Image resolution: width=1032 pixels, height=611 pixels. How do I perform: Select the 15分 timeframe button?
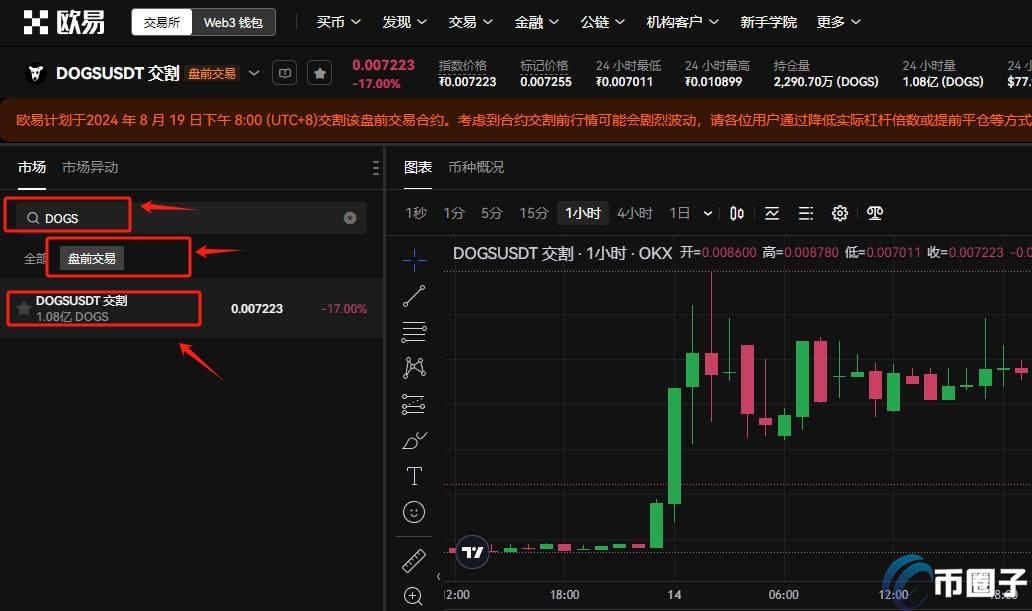pyautogui.click(x=533, y=213)
